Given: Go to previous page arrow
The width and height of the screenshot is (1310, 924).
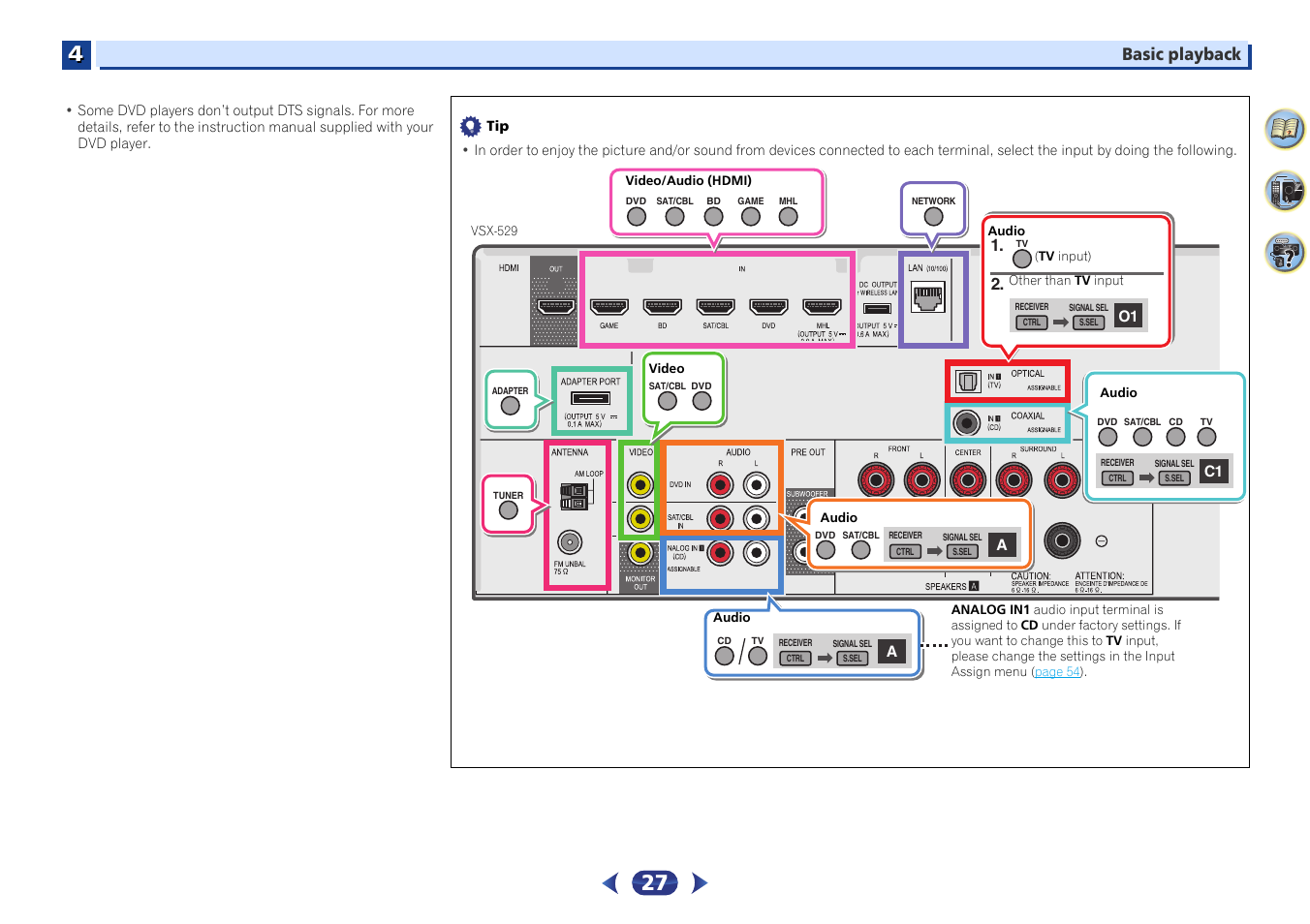Looking at the screenshot, I should (610, 882).
